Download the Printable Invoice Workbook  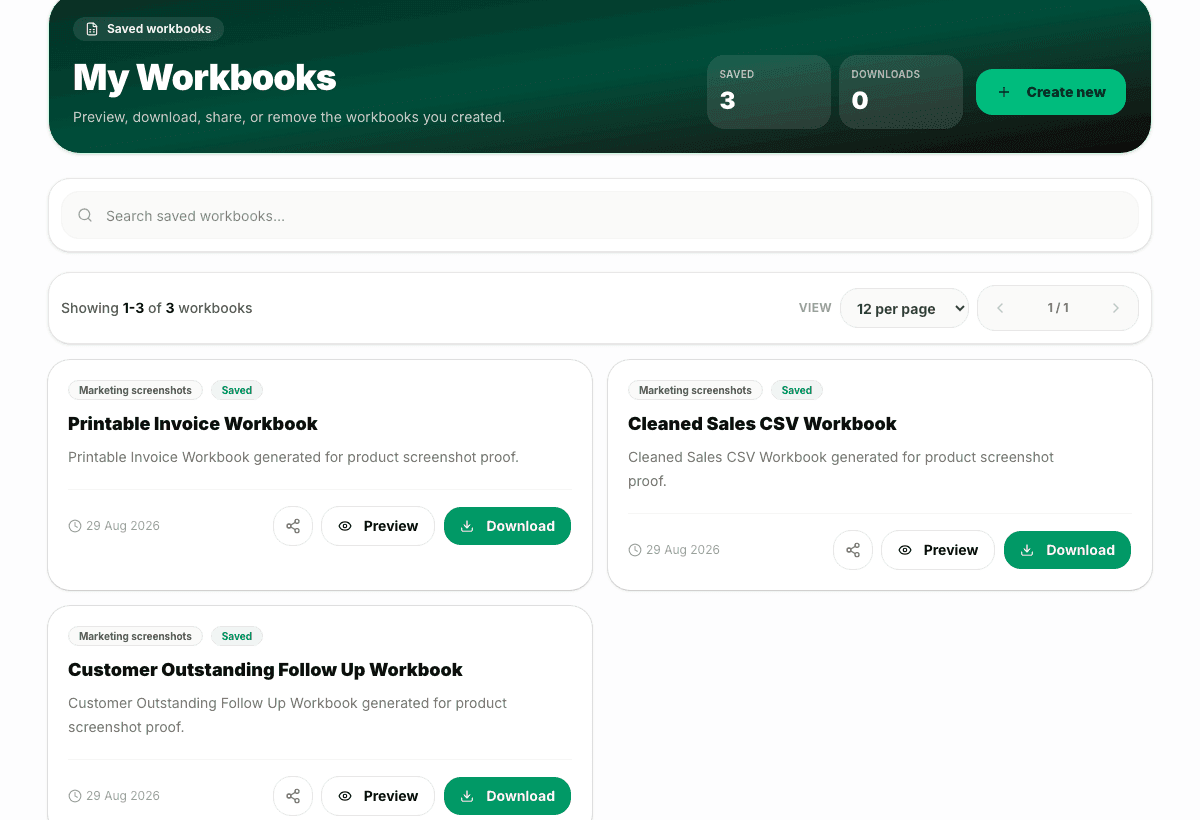(507, 526)
